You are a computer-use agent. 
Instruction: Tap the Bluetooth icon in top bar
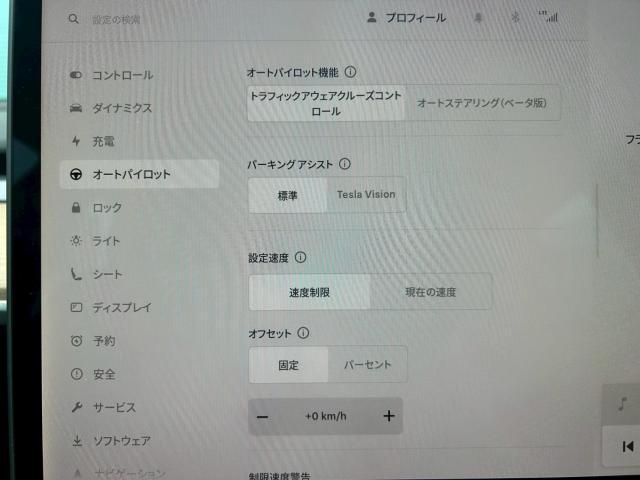point(516,18)
